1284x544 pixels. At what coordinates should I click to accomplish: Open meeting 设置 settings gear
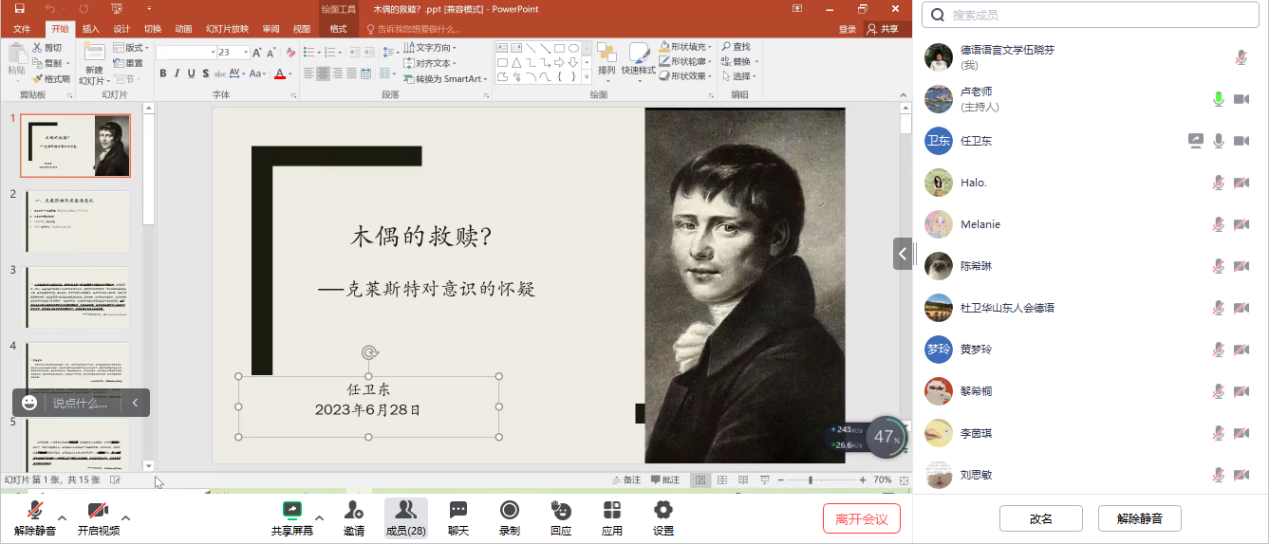663,511
